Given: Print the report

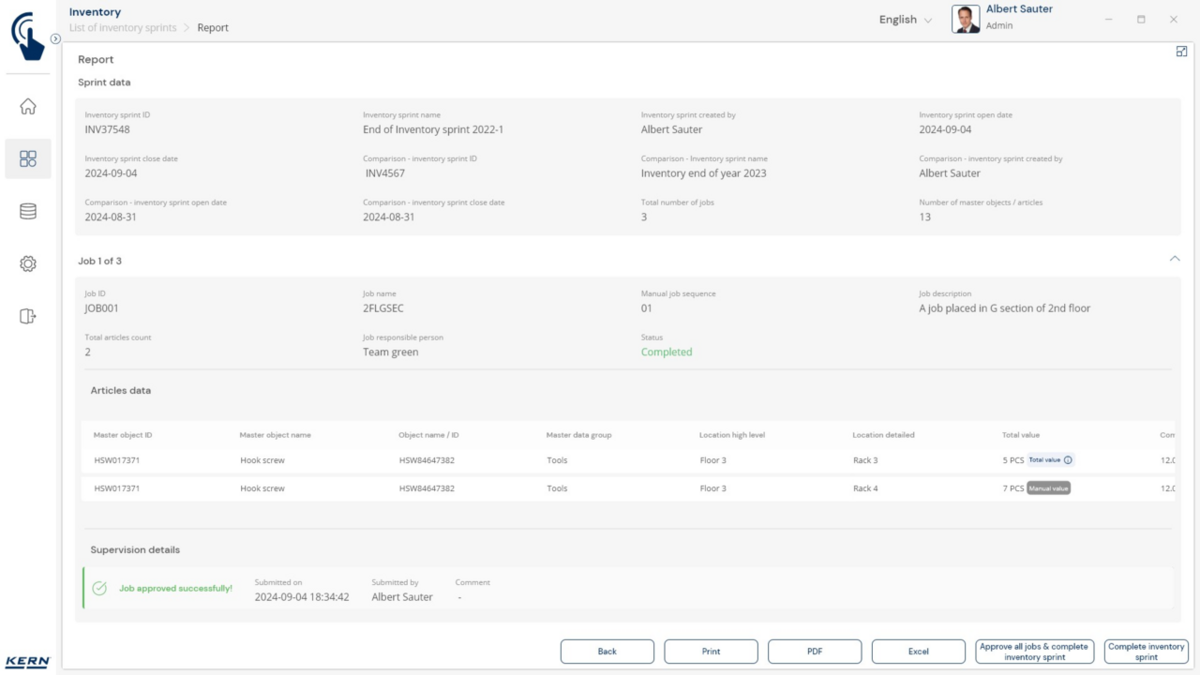Looking at the screenshot, I should point(710,651).
